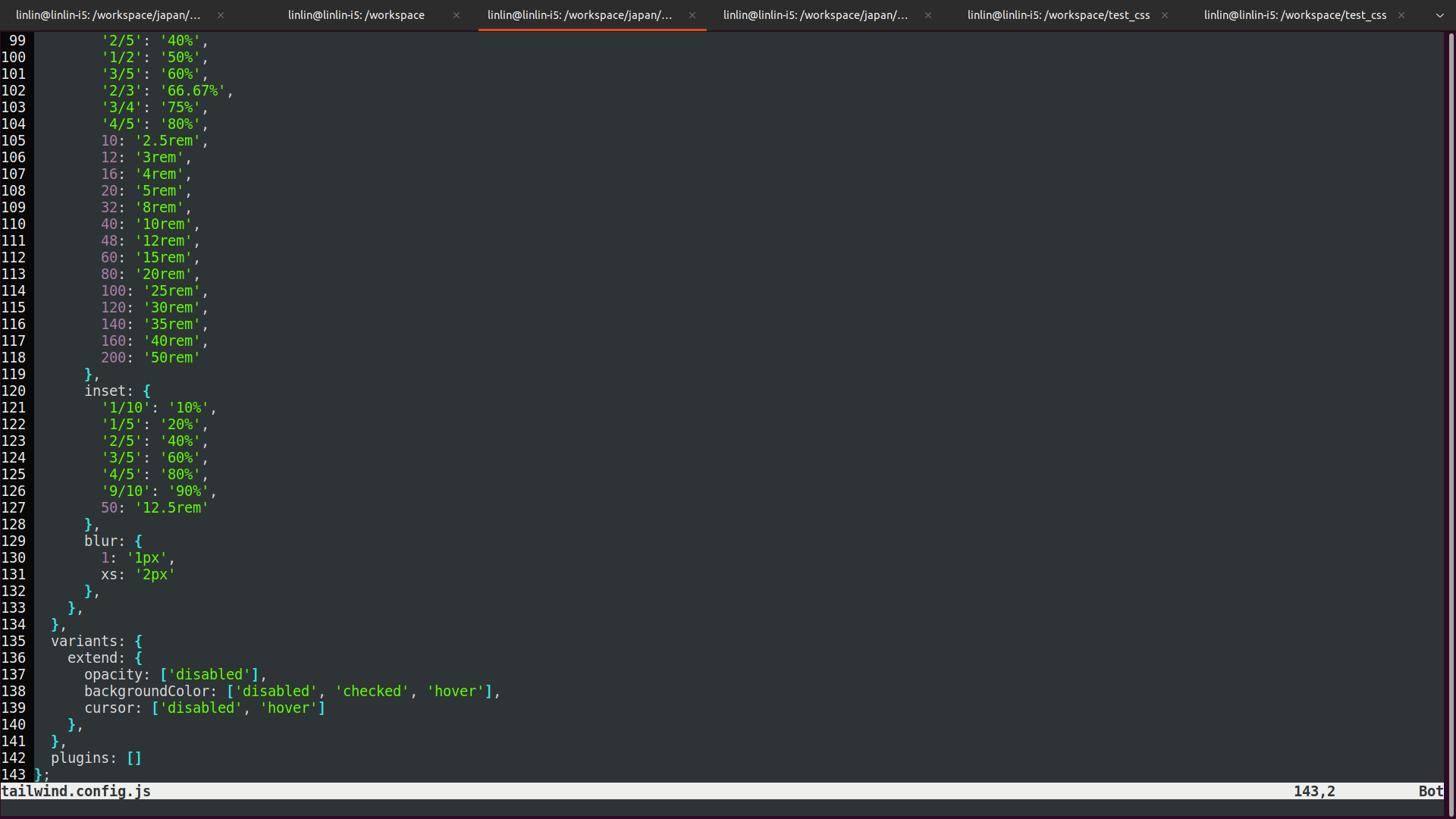Close the first /workspace/japan terminal tab
The image size is (1456, 819).
[221, 15]
